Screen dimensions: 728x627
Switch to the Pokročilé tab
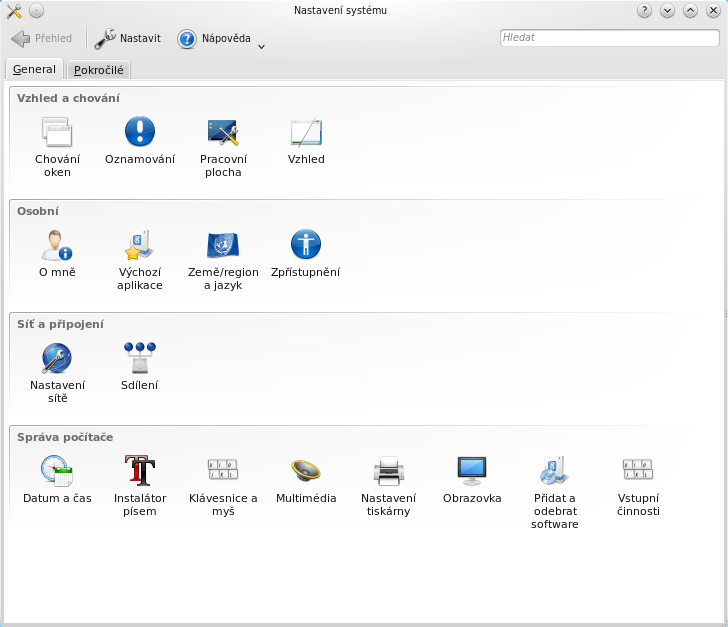[x=98, y=70]
